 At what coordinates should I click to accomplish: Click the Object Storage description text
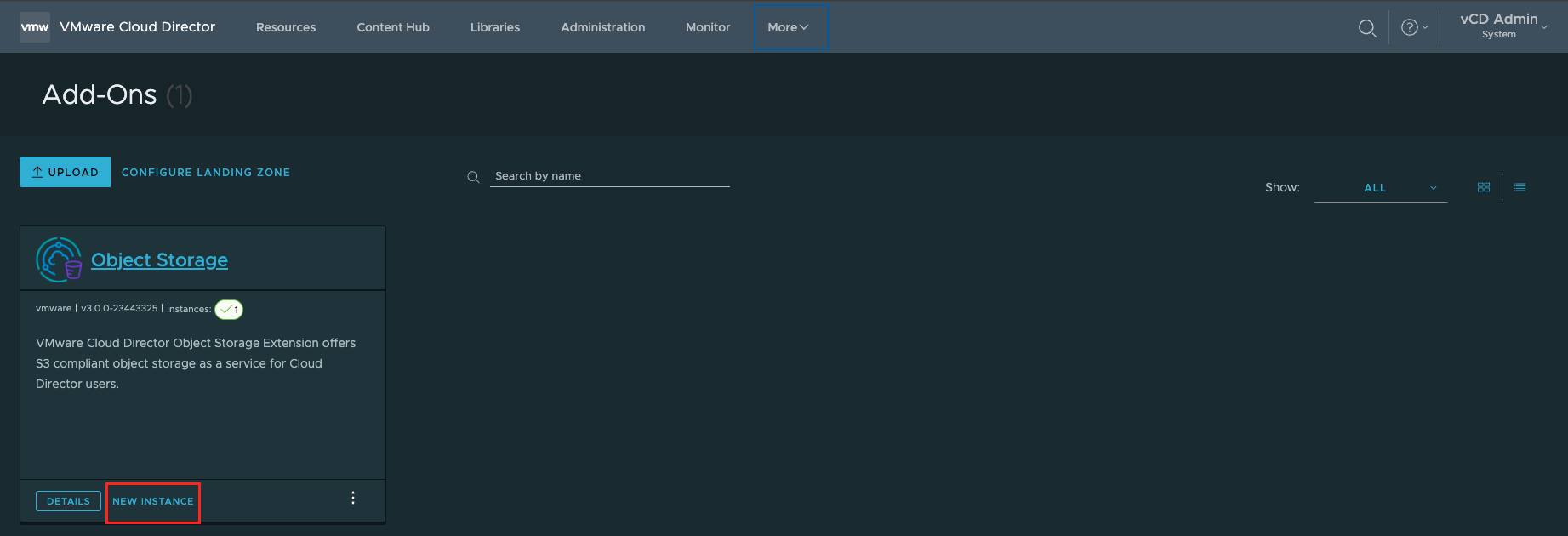coord(196,363)
